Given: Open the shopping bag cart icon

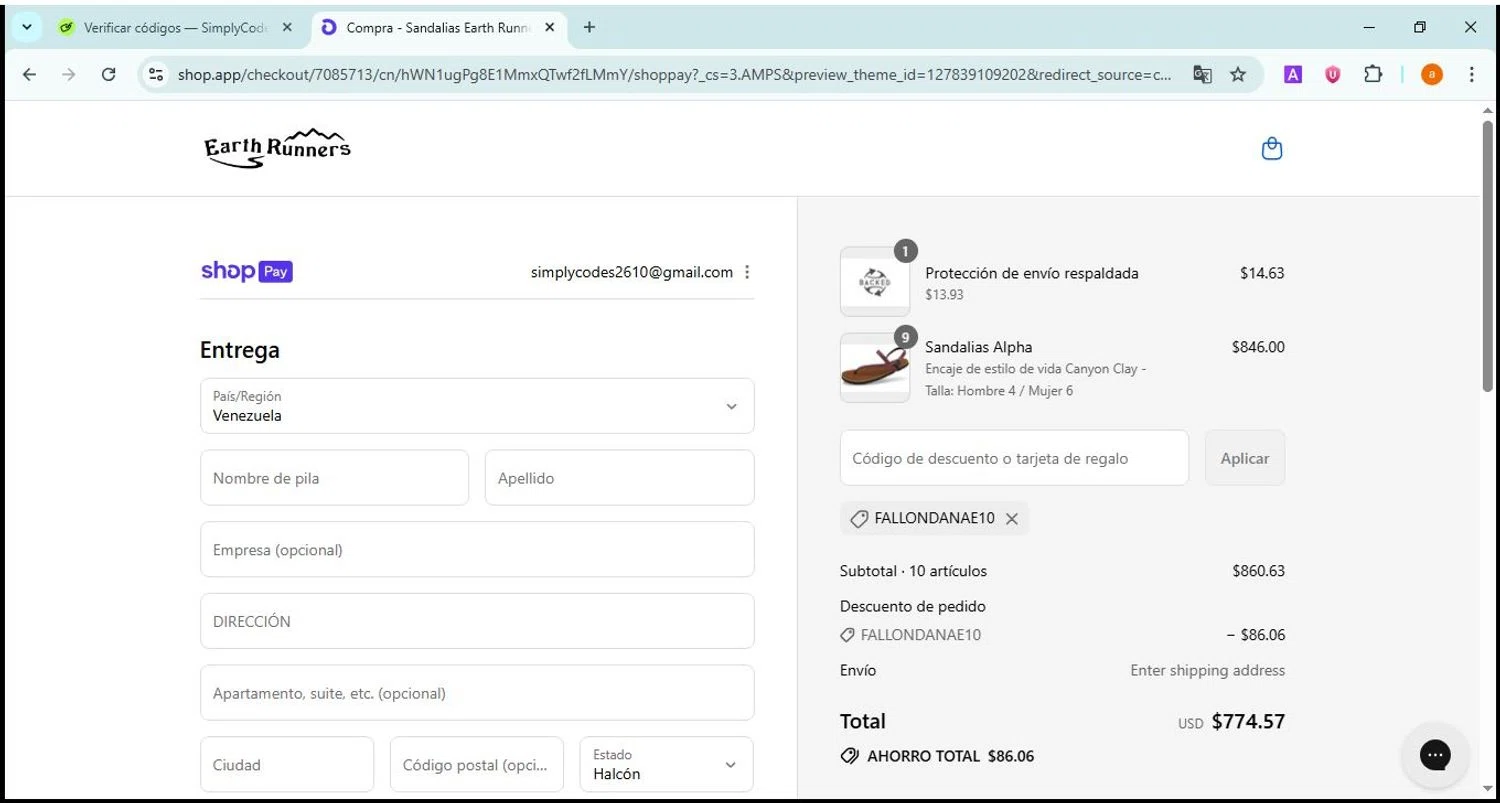Looking at the screenshot, I should (x=1272, y=149).
